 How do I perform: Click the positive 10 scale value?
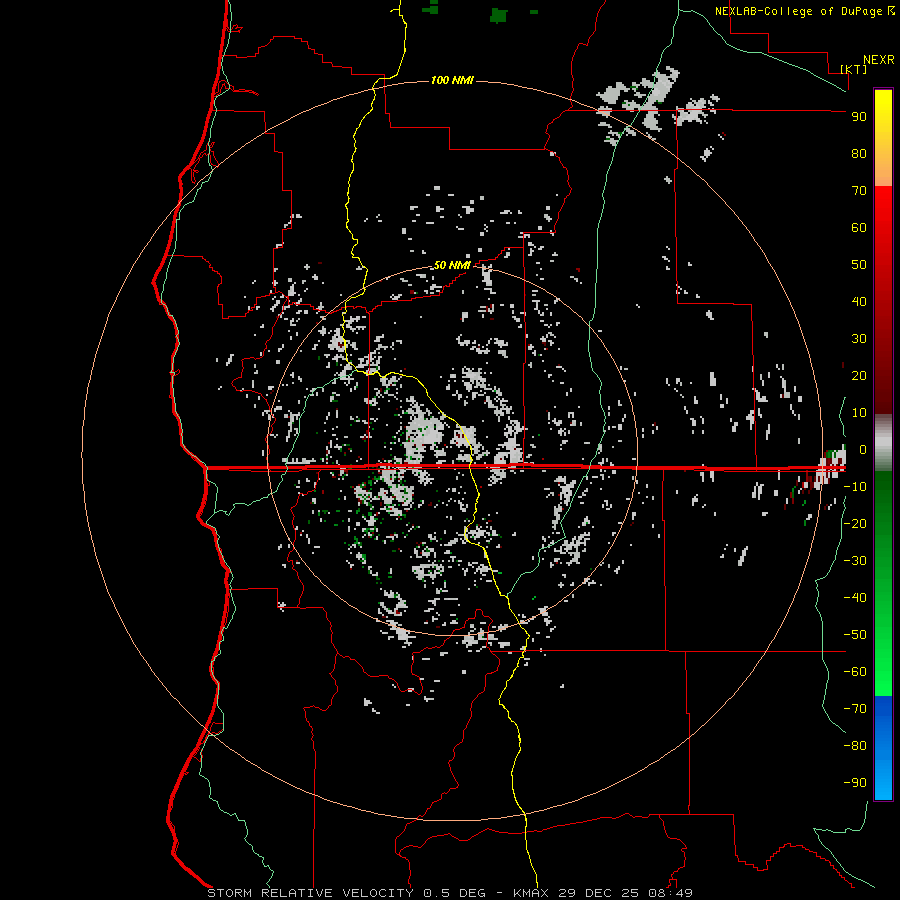859,413
